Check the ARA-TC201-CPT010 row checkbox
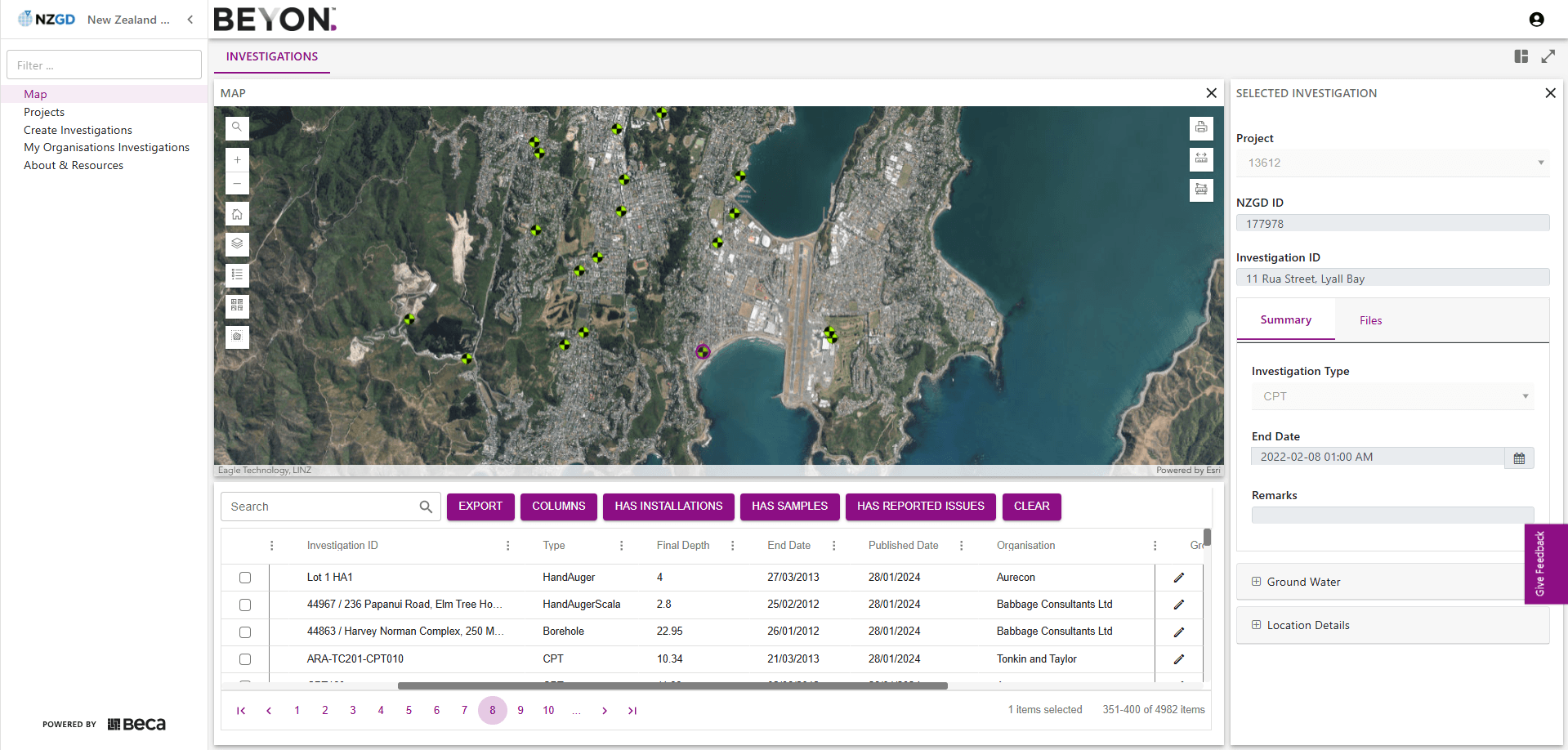Screen dimensions: 1568x750 tap(245, 658)
